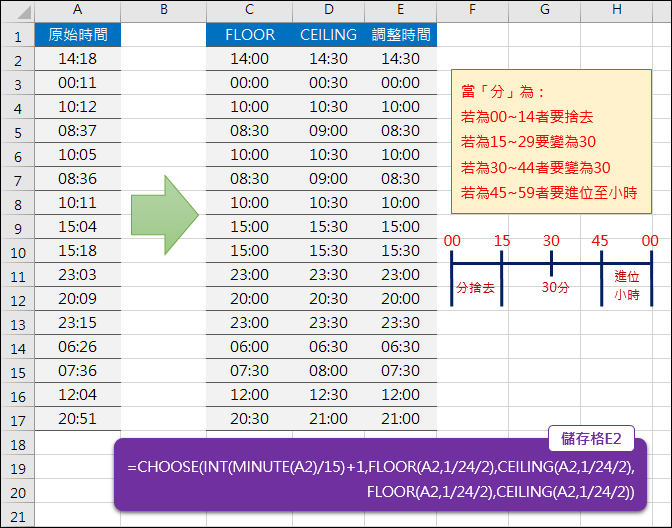Select cell A6 showing 10:05

point(78,155)
